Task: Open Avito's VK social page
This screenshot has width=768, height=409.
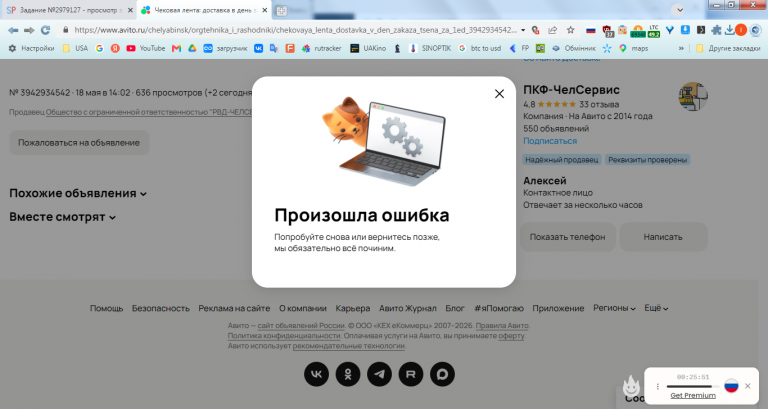Action: [x=316, y=374]
